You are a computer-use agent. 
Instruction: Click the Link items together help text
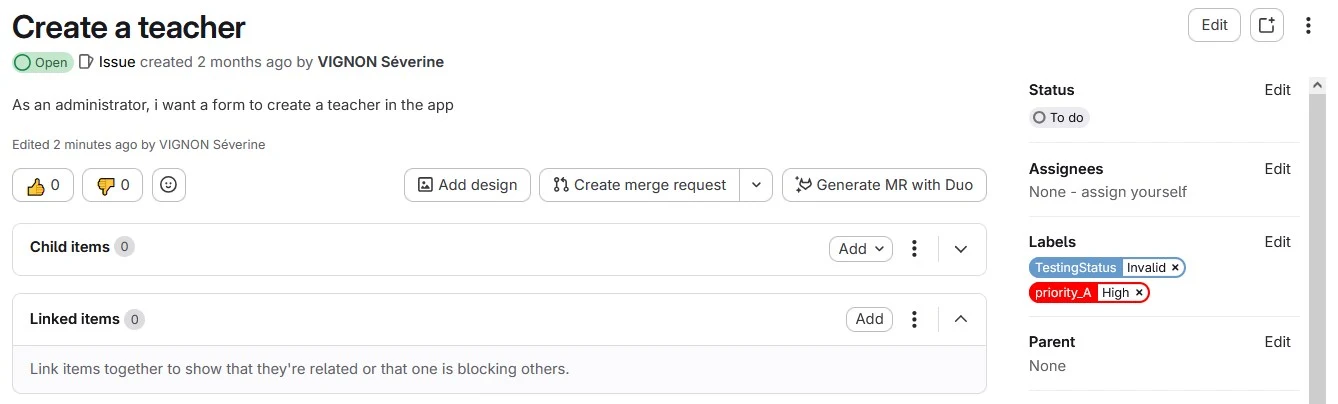299,369
